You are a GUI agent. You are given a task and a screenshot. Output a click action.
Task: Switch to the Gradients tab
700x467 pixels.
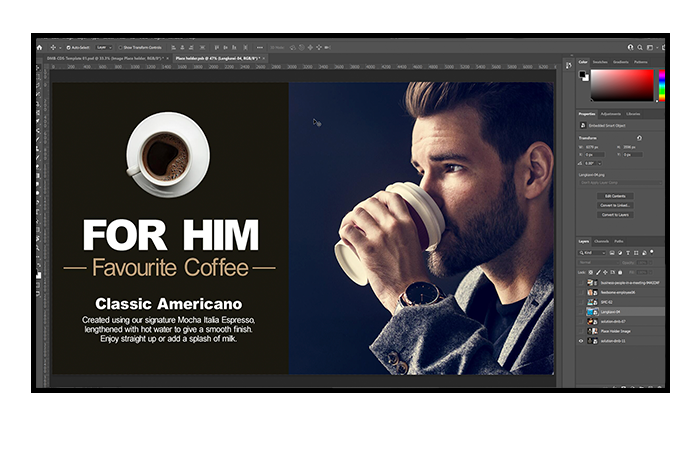coord(621,62)
